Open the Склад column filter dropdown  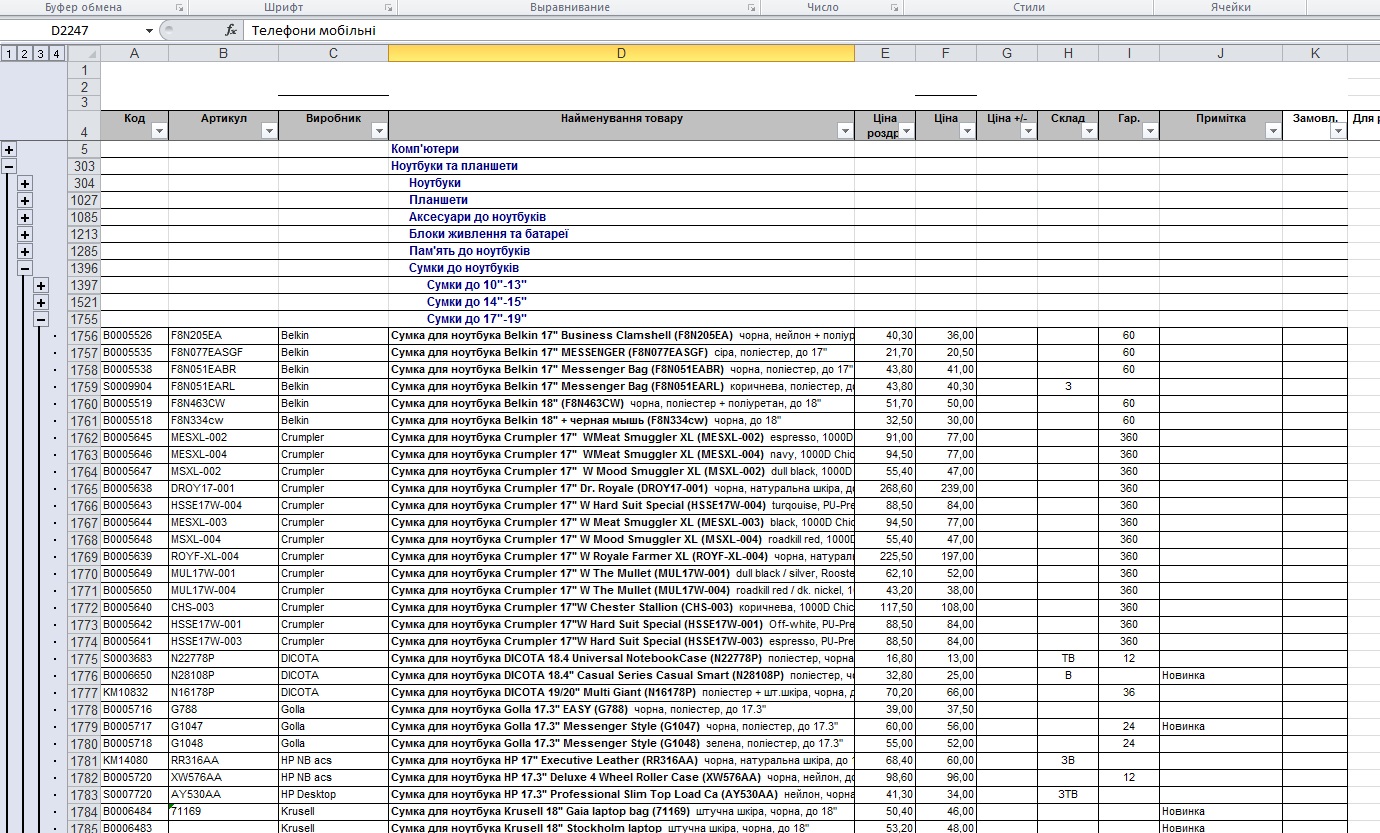tap(1089, 131)
